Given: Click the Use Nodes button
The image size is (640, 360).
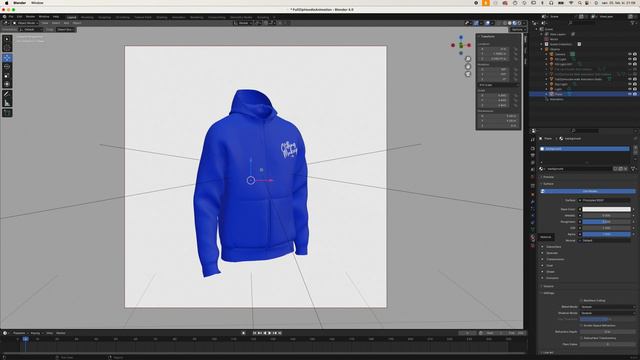Looking at the screenshot, I should point(589,191).
